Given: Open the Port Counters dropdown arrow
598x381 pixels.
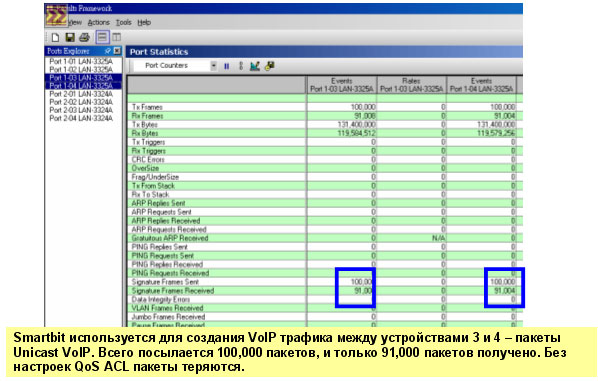Looking at the screenshot, I should [214, 66].
